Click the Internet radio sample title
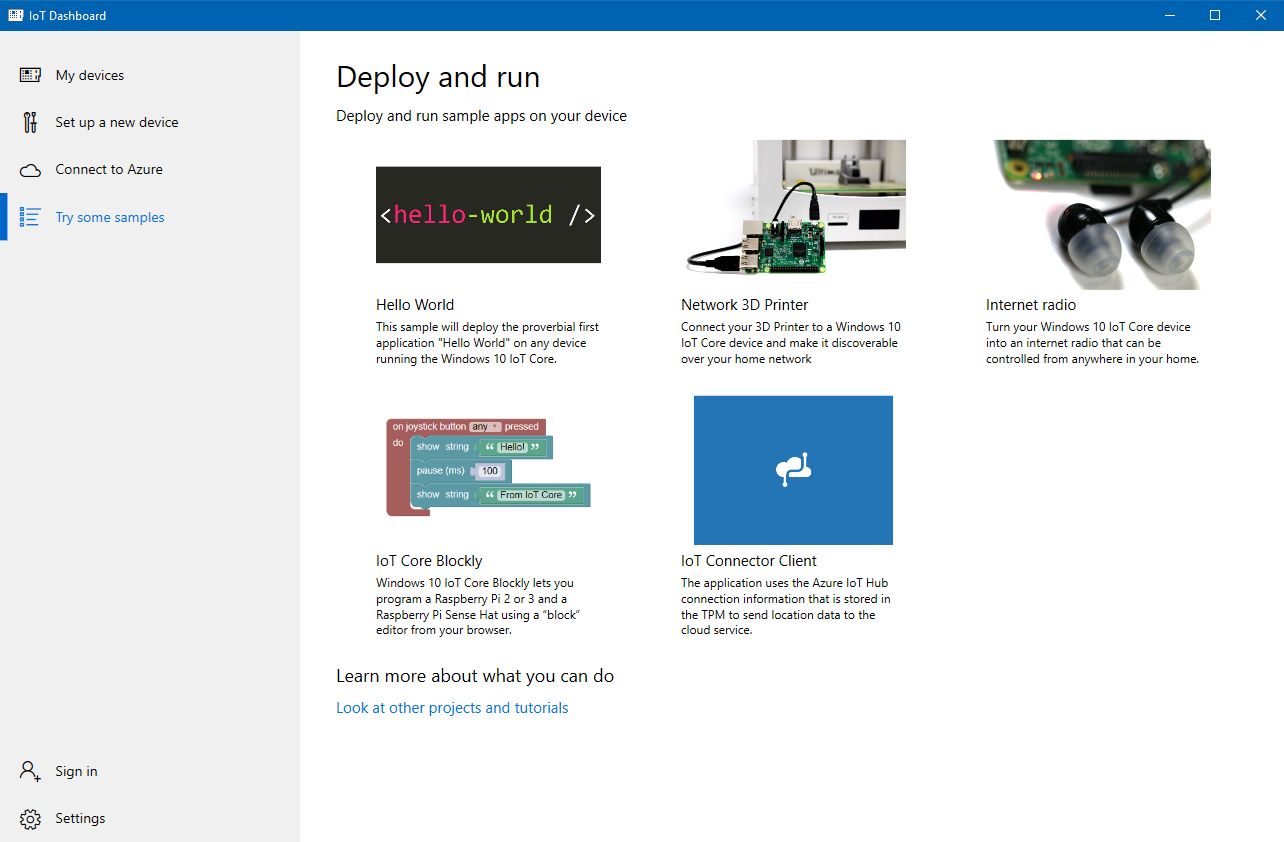 click(1031, 305)
